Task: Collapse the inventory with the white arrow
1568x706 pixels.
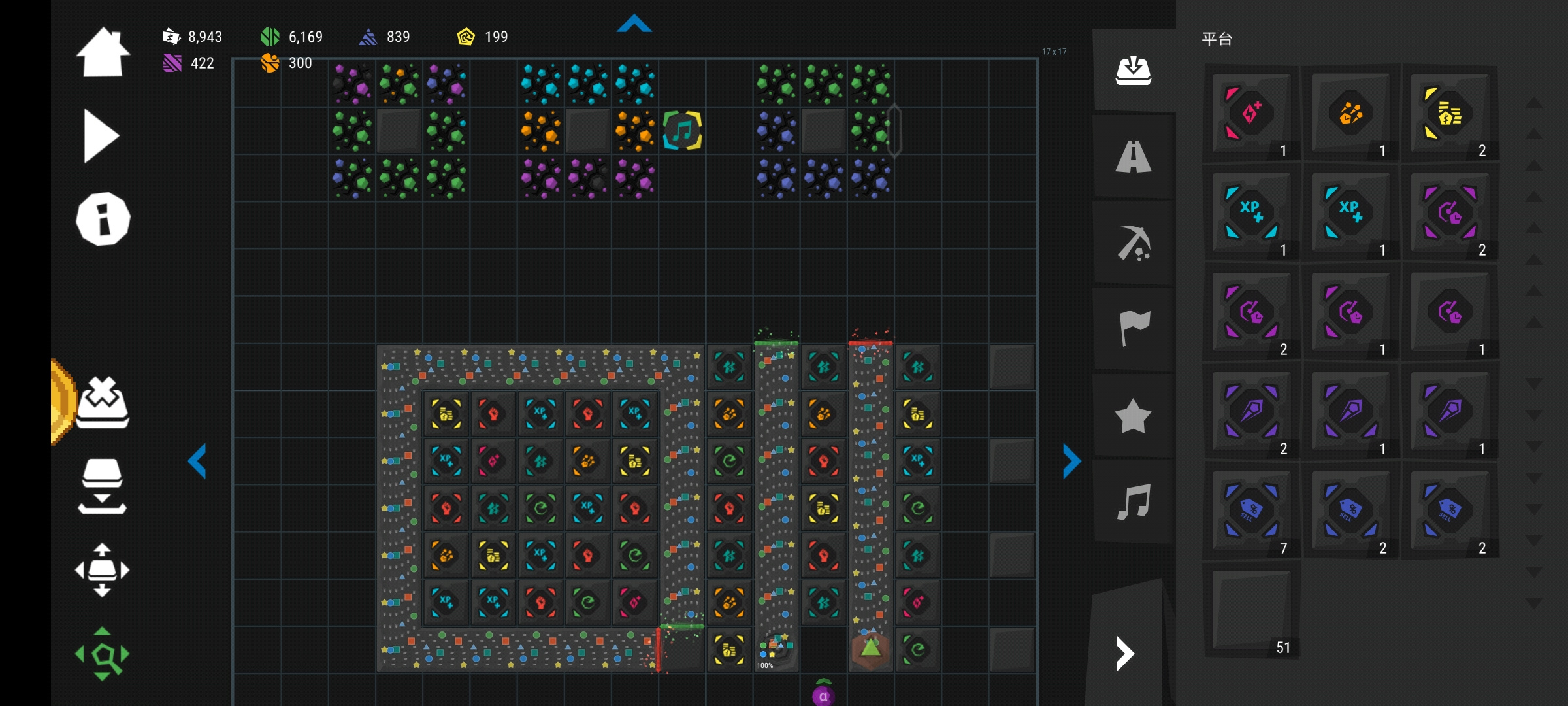Action: coord(1124,654)
